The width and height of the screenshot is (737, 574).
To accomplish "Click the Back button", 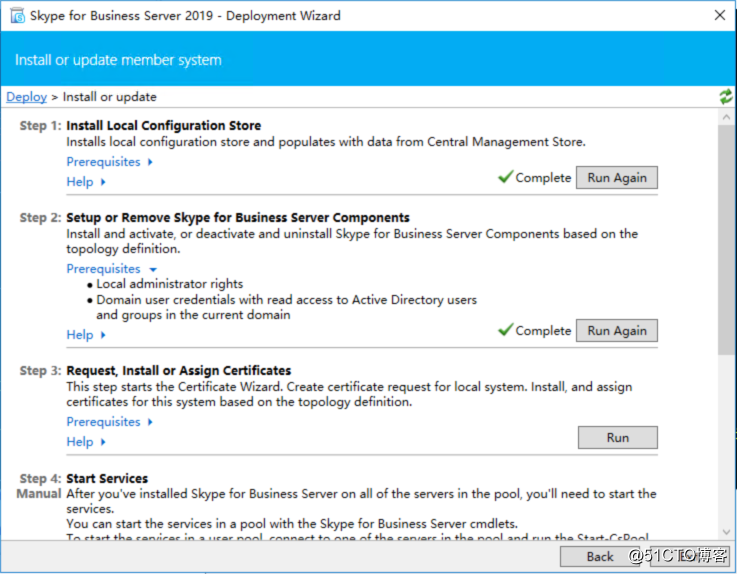I will click(600, 557).
